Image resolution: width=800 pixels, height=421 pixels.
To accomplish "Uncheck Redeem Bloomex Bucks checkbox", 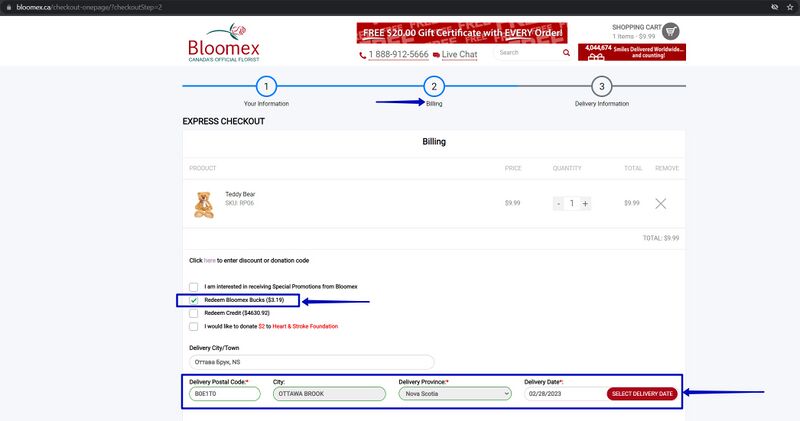I will (x=193, y=300).
